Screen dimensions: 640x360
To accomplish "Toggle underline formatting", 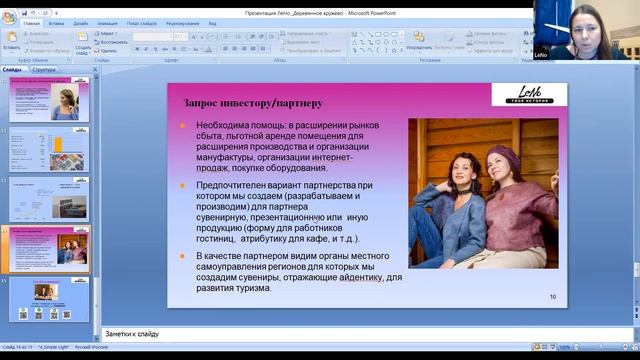I will 156,49.
